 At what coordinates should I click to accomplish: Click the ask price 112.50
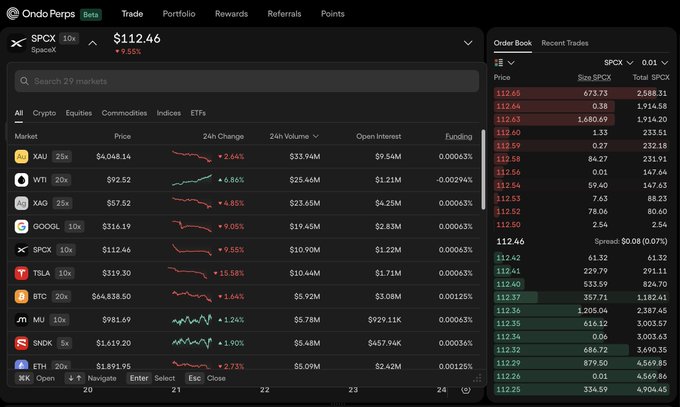[508, 225]
